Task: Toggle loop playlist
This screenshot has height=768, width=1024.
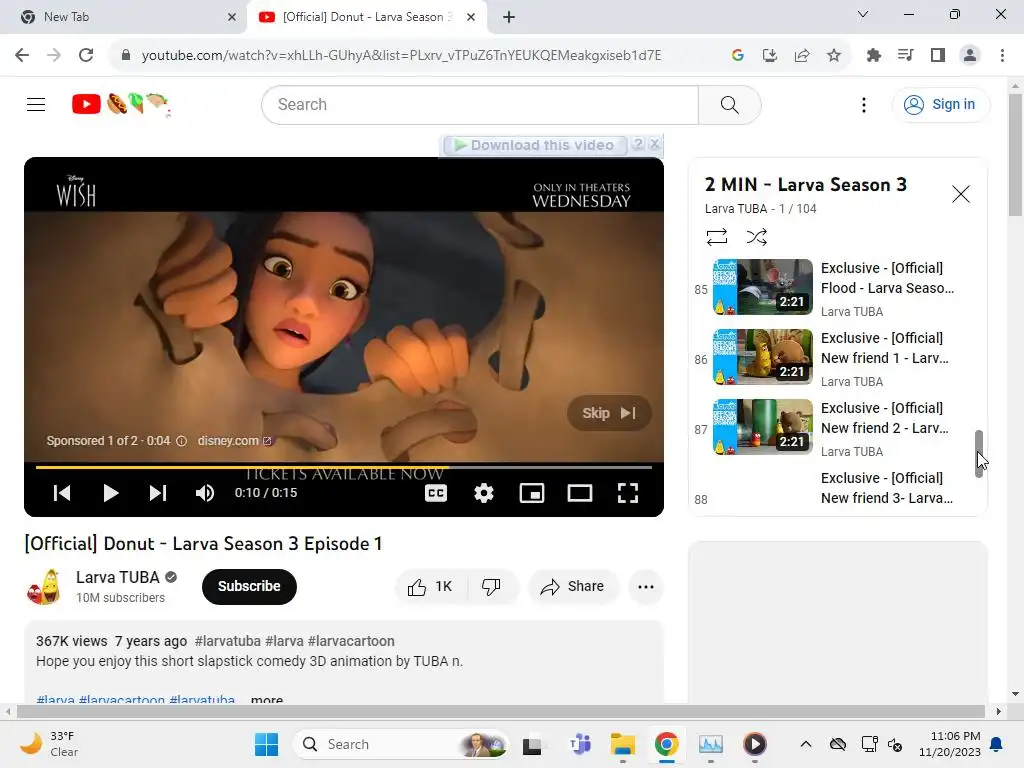Action: pos(716,236)
